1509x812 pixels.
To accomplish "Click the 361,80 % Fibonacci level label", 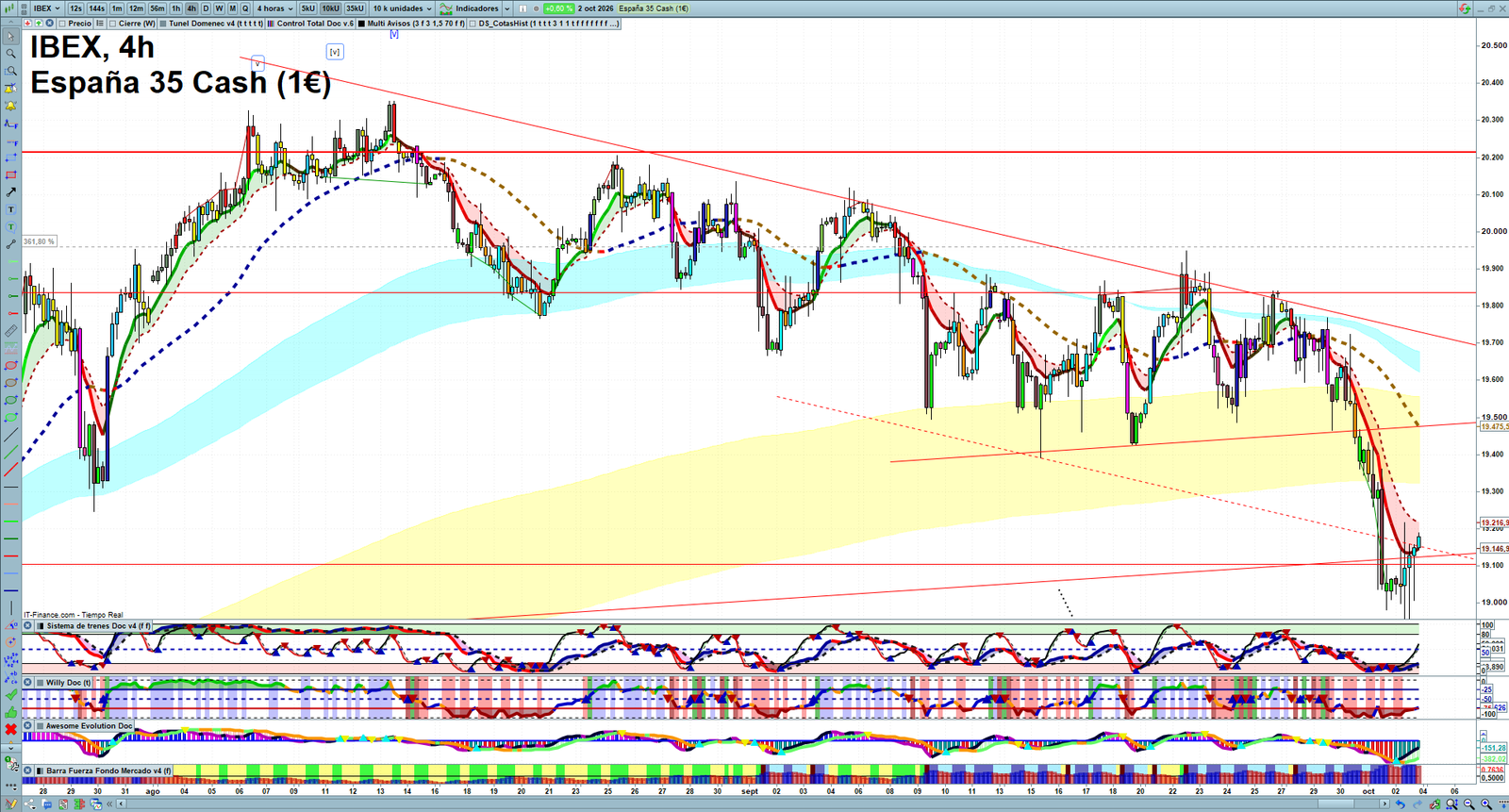I will (x=39, y=241).
